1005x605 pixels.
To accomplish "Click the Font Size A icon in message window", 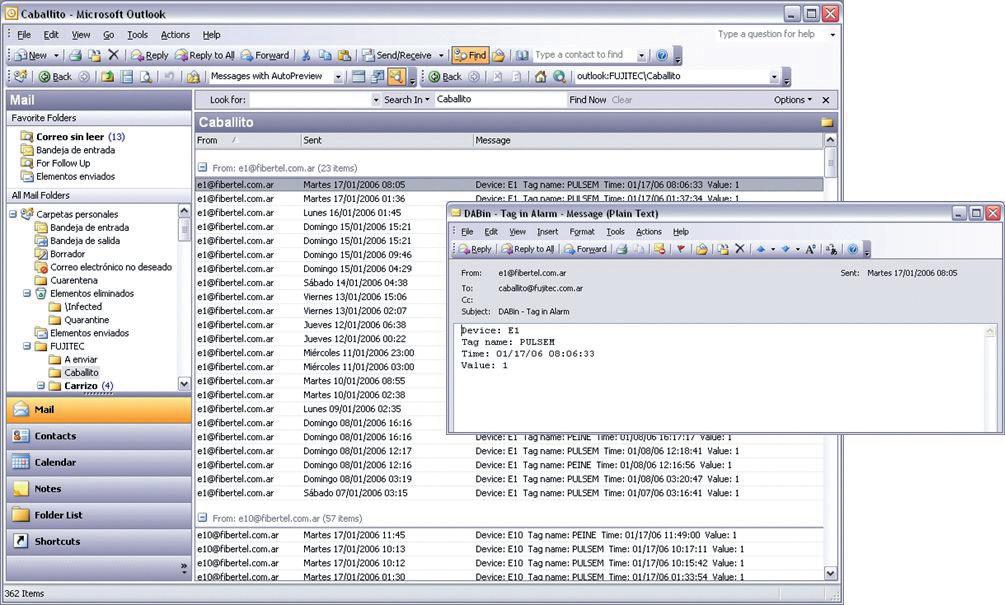I will pos(811,249).
